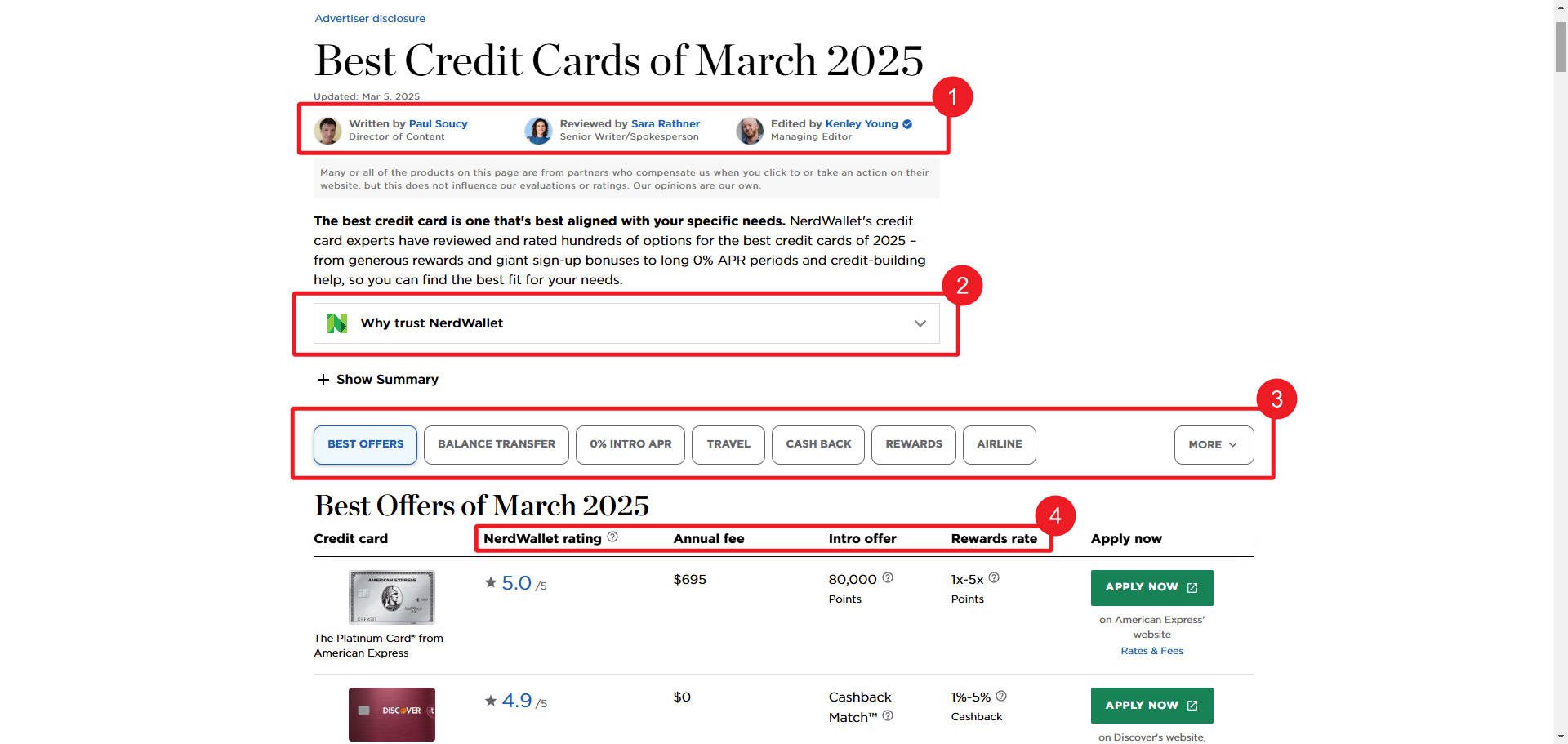This screenshot has width=1568, height=744.
Task: Expand the Show Summary section
Action: coord(386,379)
